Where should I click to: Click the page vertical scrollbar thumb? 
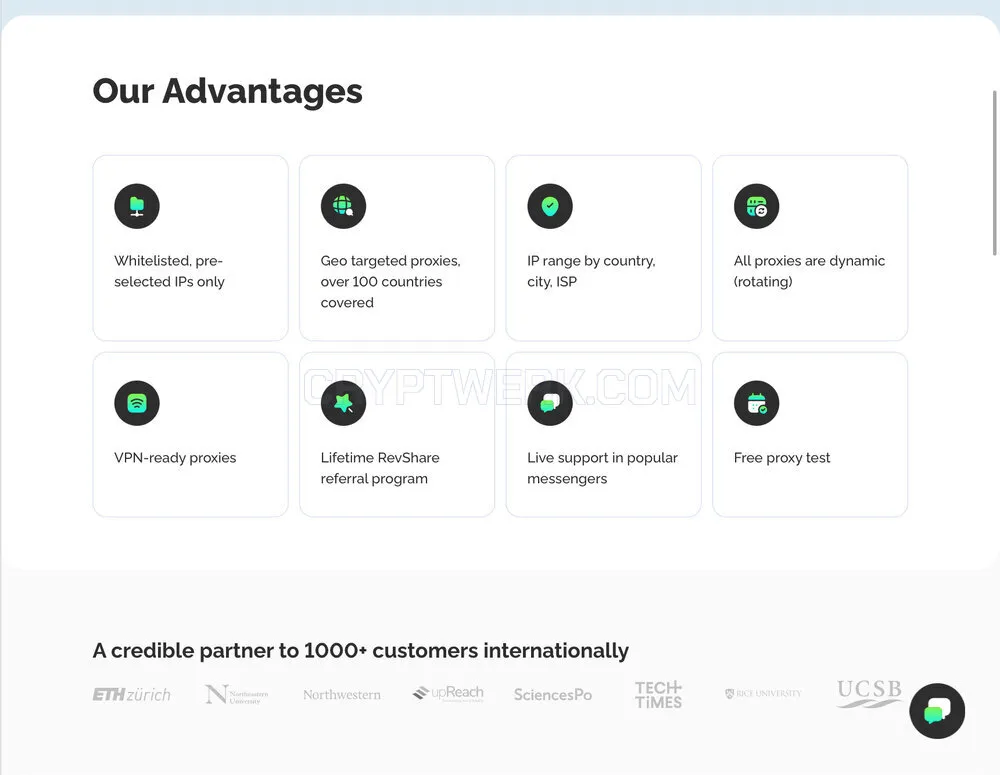point(994,173)
